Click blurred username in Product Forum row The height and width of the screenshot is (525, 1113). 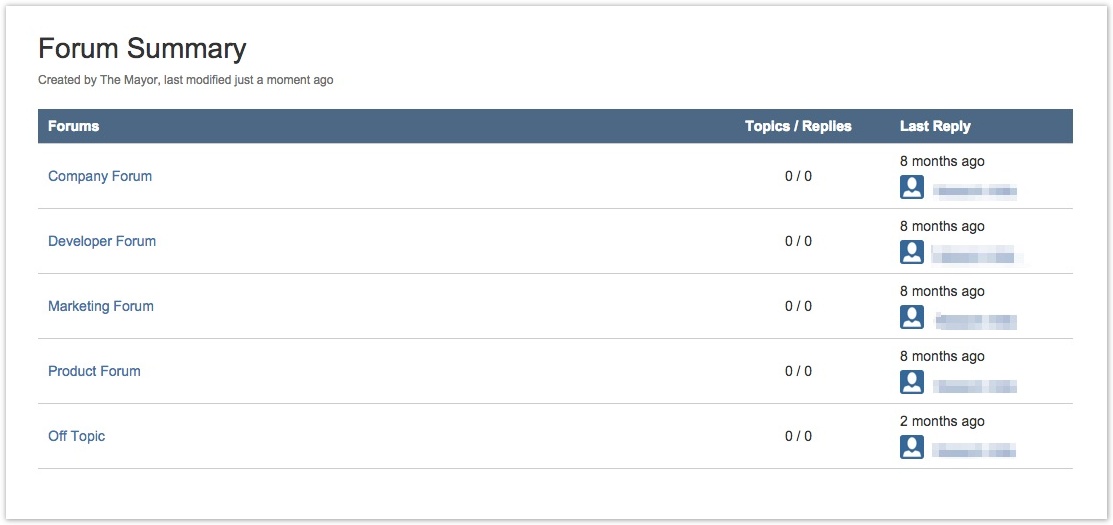[975, 386]
